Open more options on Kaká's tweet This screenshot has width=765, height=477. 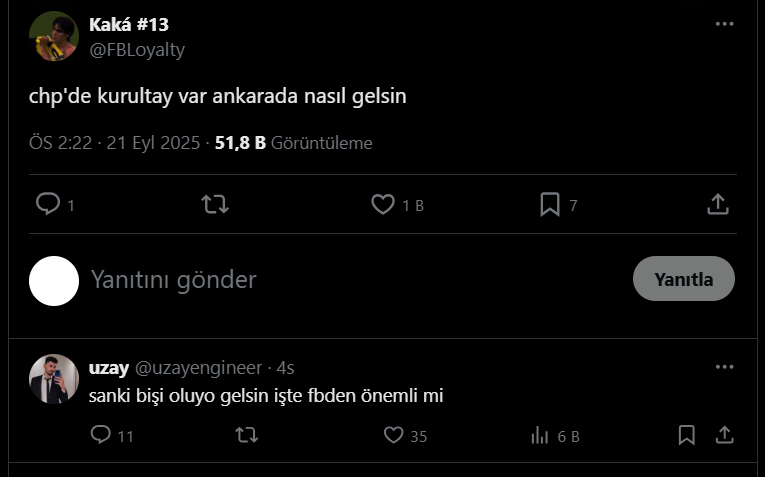pos(725,24)
